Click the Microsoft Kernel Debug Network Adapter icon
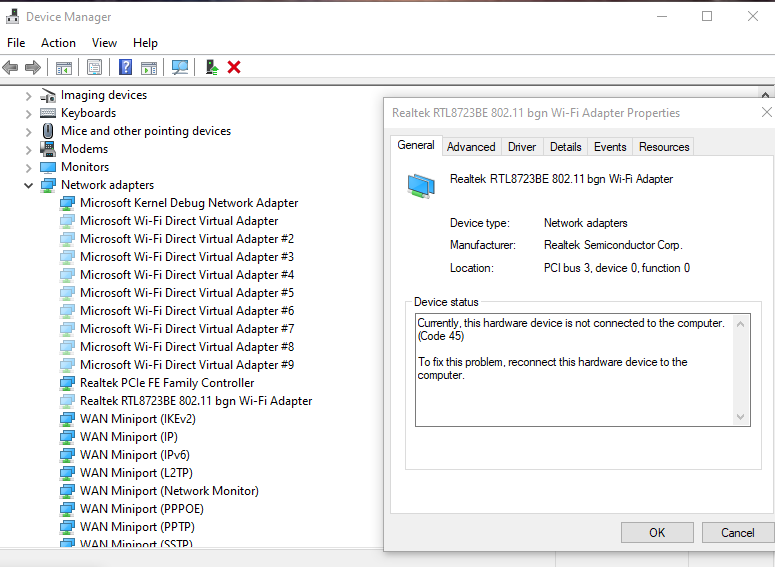This screenshot has height=567, width=775. tap(67, 203)
